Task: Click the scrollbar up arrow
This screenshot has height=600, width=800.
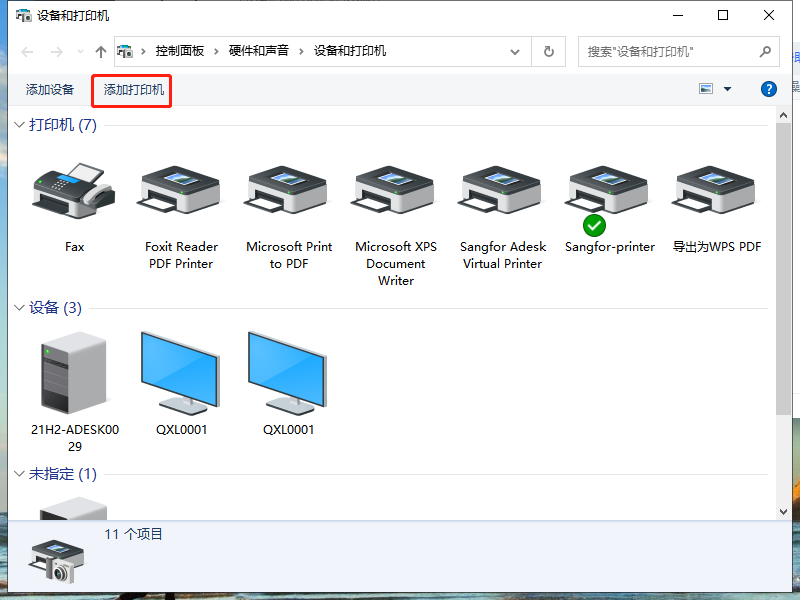Action: [x=783, y=115]
